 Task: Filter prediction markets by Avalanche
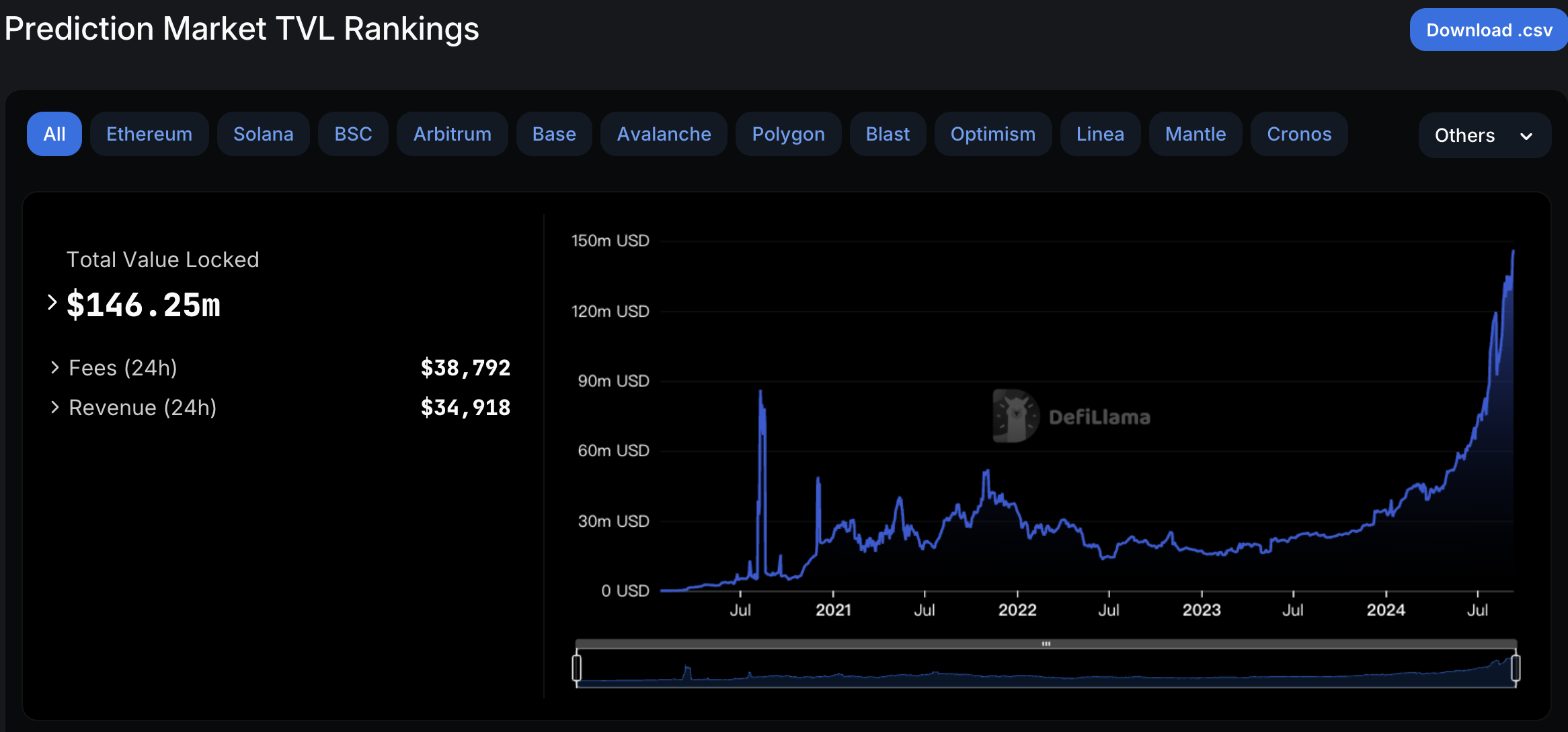664,134
